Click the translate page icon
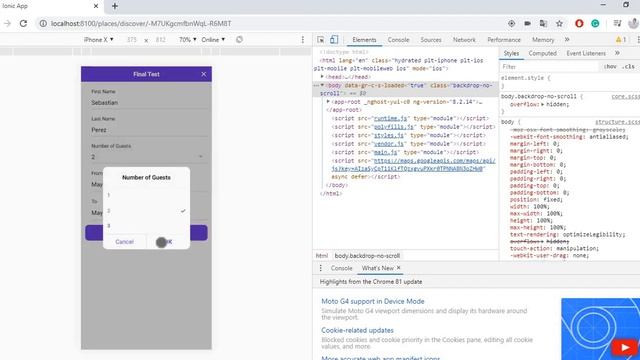Image resolution: width=640 pixels, height=360 pixels. [543, 24]
